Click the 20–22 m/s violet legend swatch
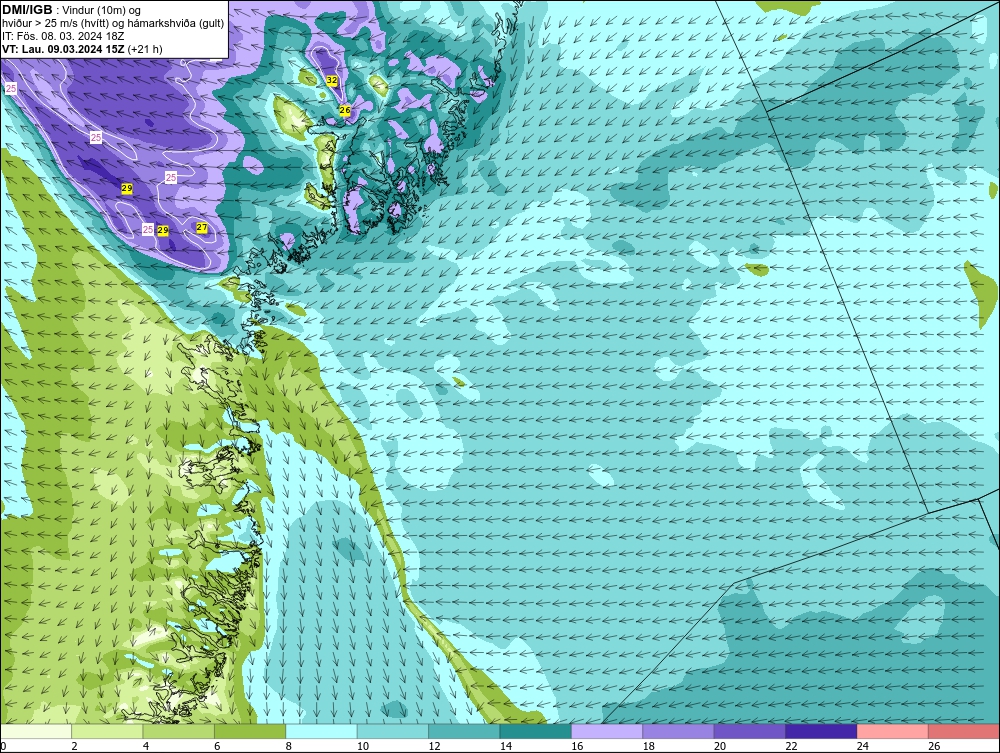The image size is (1000, 753). click(x=750, y=731)
